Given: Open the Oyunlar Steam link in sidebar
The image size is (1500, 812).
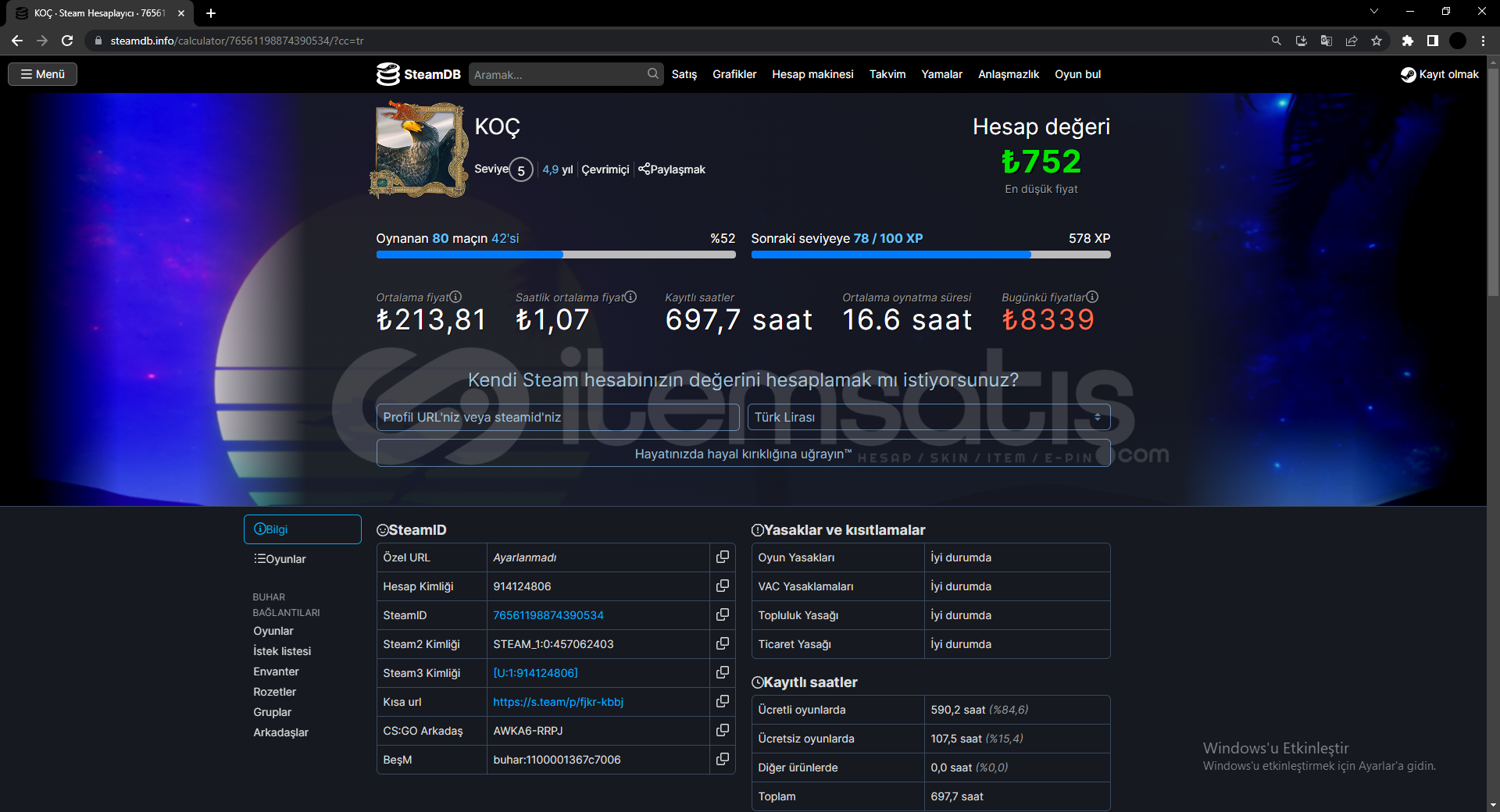Looking at the screenshot, I should pyautogui.click(x=273, y=631).
